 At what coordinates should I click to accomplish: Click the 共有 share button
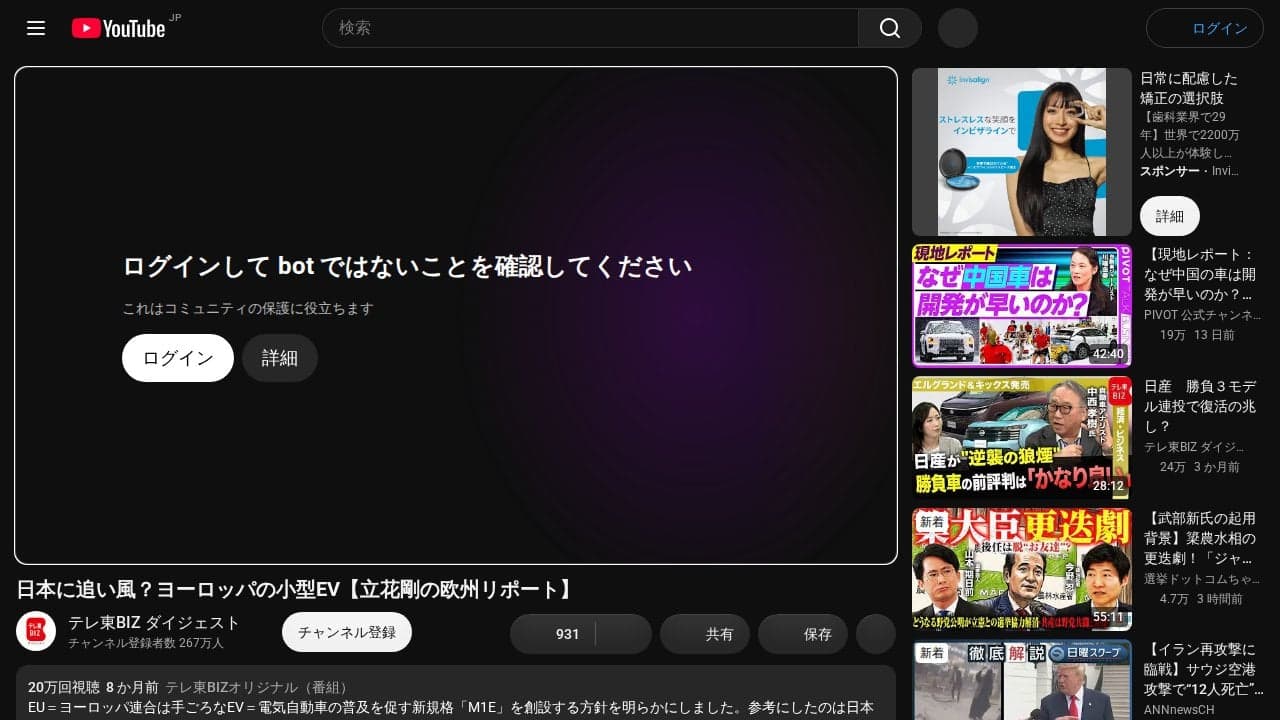click(x=705, y=634)
